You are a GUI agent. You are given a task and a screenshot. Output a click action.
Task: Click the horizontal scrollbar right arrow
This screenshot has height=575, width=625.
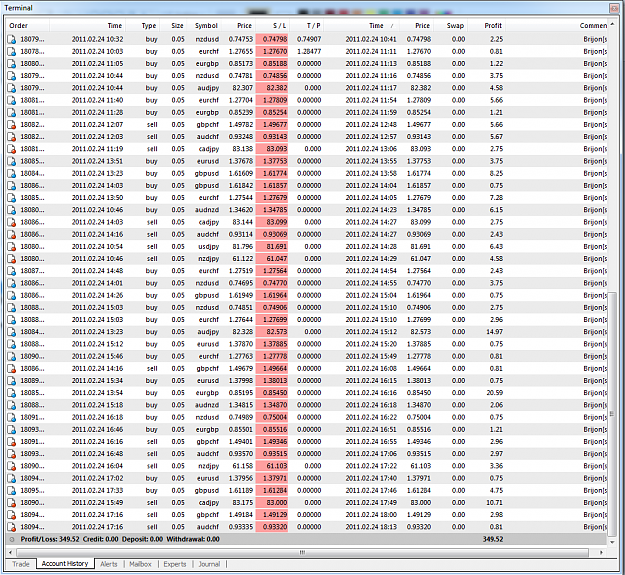coord(602,553)
